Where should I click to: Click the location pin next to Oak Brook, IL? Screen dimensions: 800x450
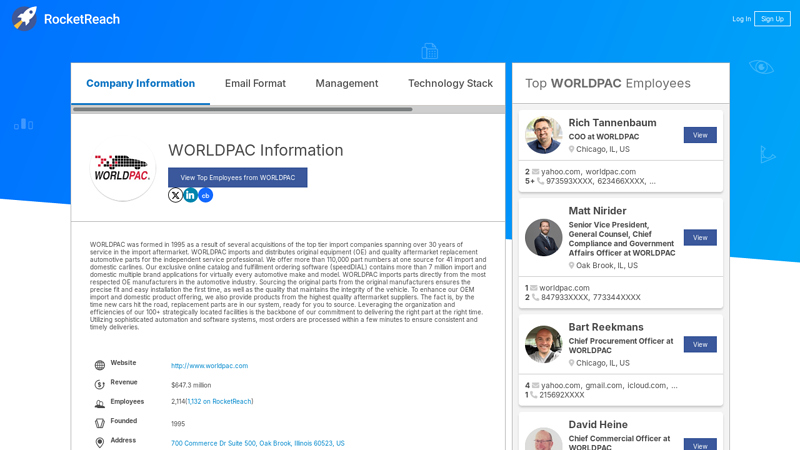click(571, 266)
